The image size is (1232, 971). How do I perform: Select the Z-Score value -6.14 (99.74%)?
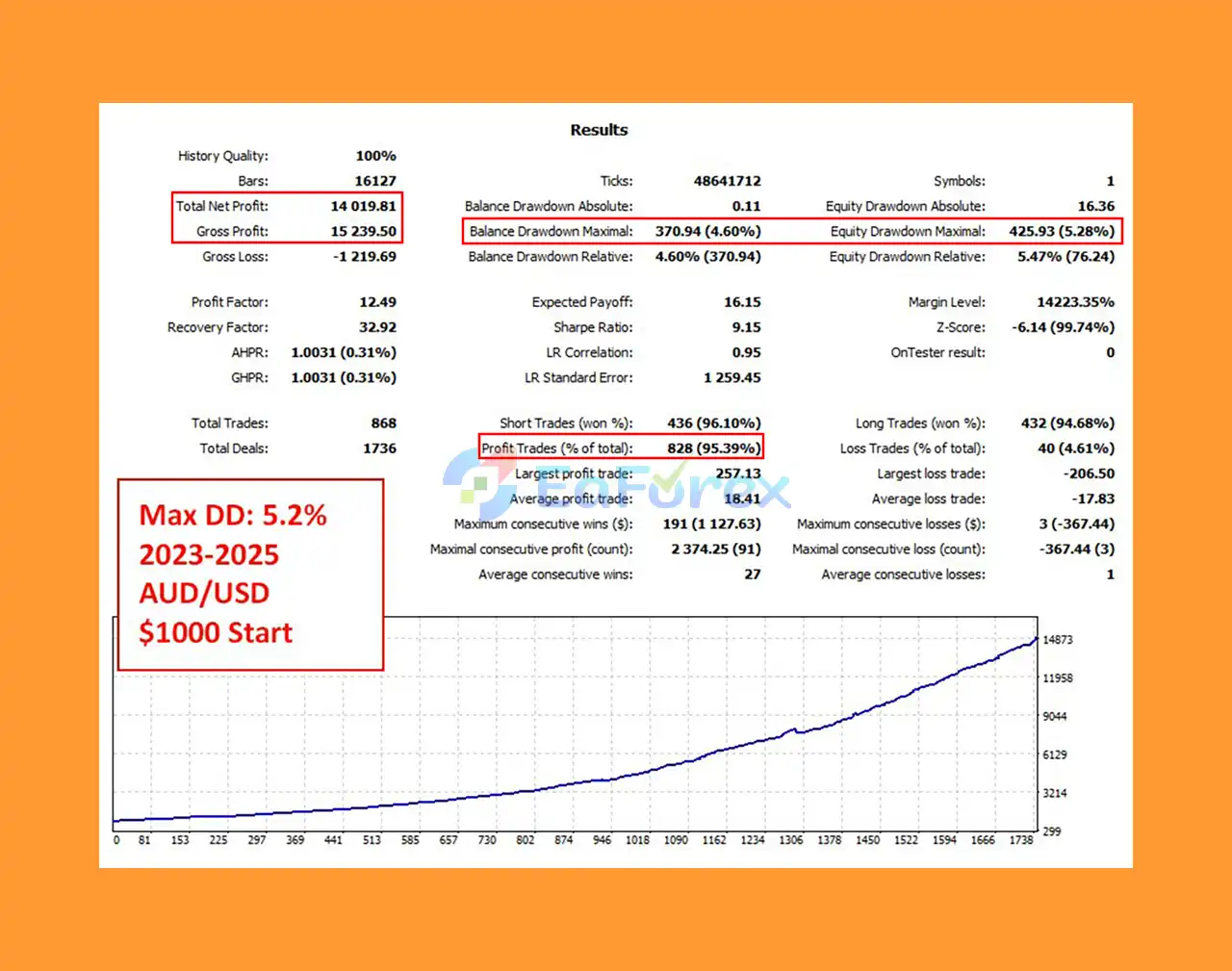click(1063, 327)
